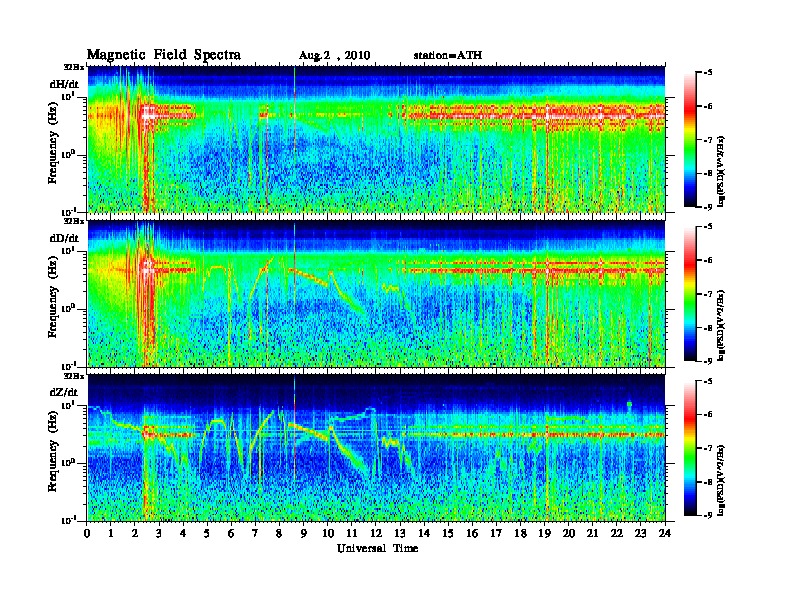792x612 pixels.
Task: Select the date text "Aug.2 , 2010"
Action: click(334, 56)
